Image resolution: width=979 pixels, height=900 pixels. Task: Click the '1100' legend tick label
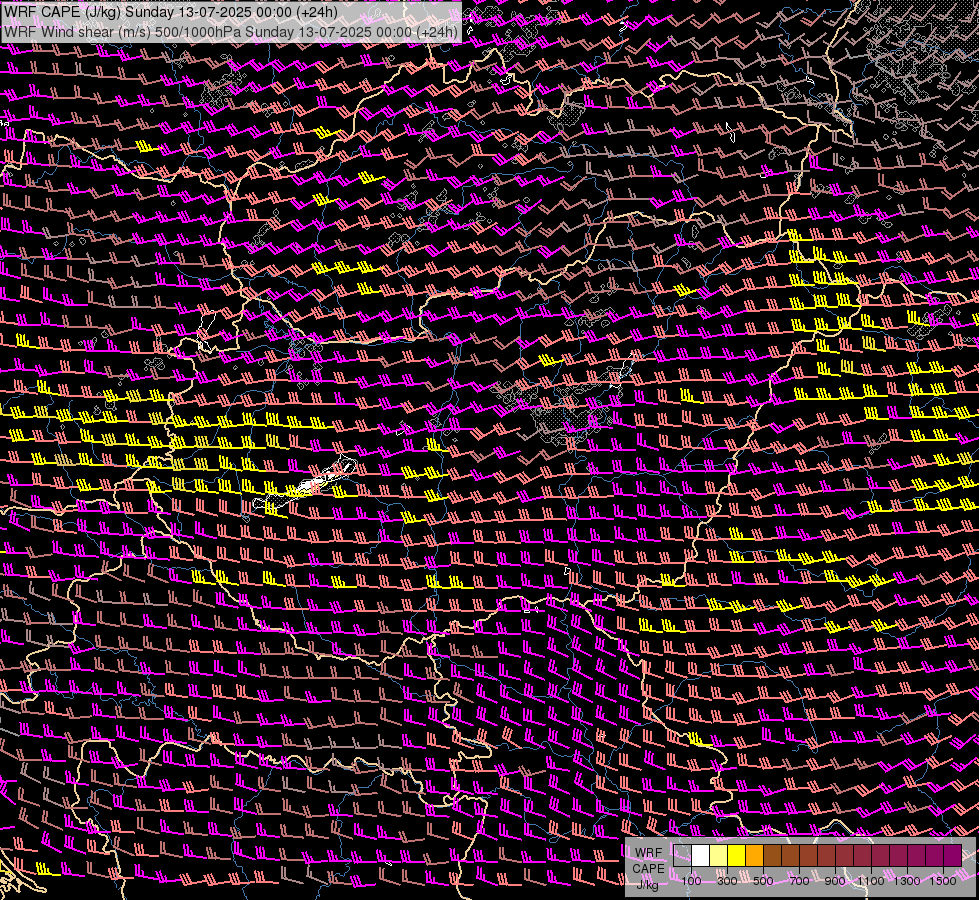tap(871, 881)
